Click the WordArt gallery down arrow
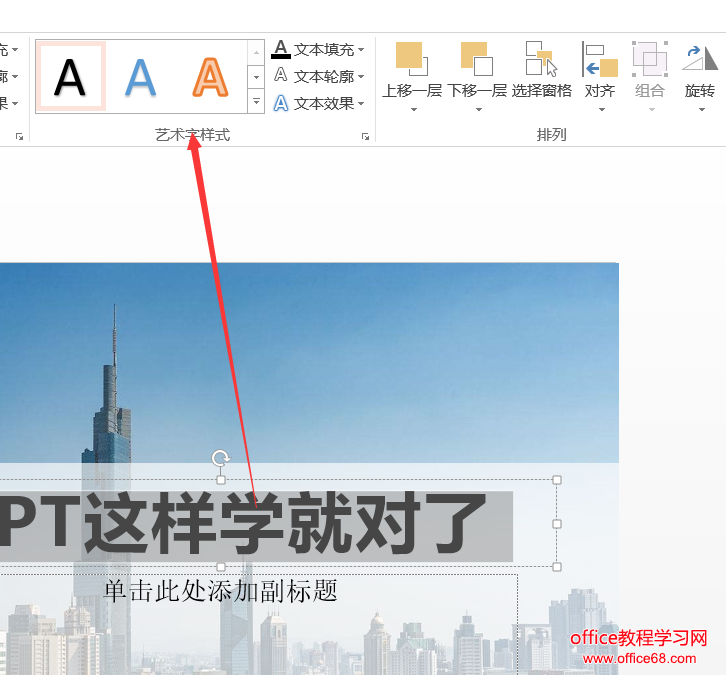 tap(256, 76)
